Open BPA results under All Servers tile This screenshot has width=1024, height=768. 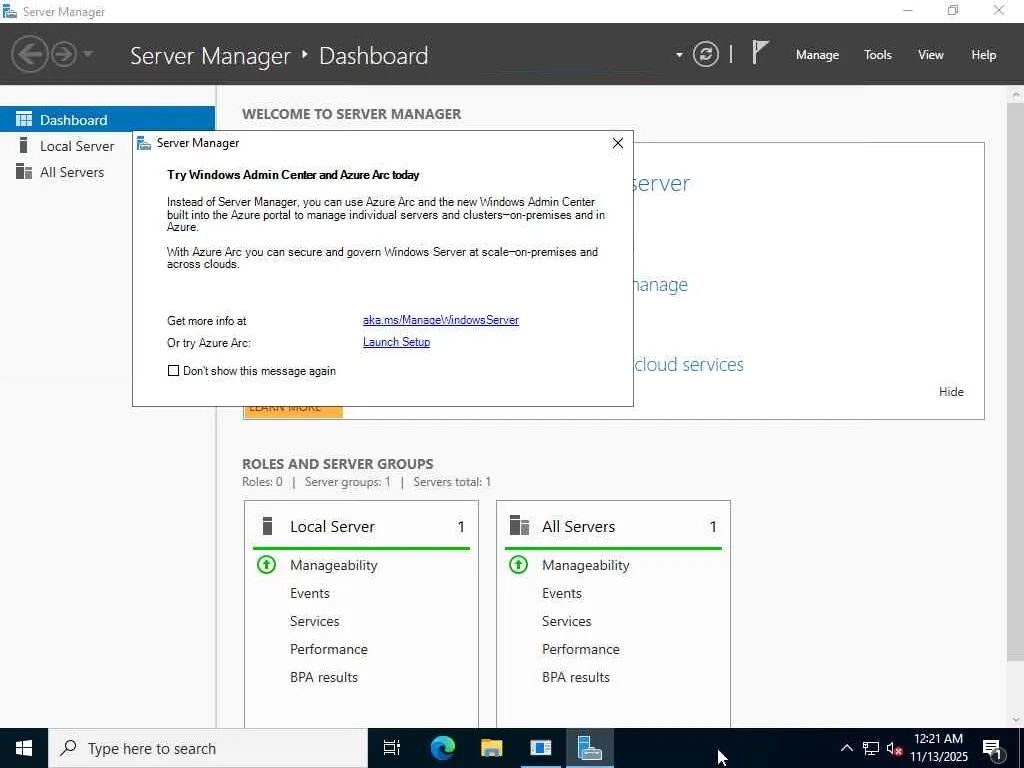click(576, 677)
